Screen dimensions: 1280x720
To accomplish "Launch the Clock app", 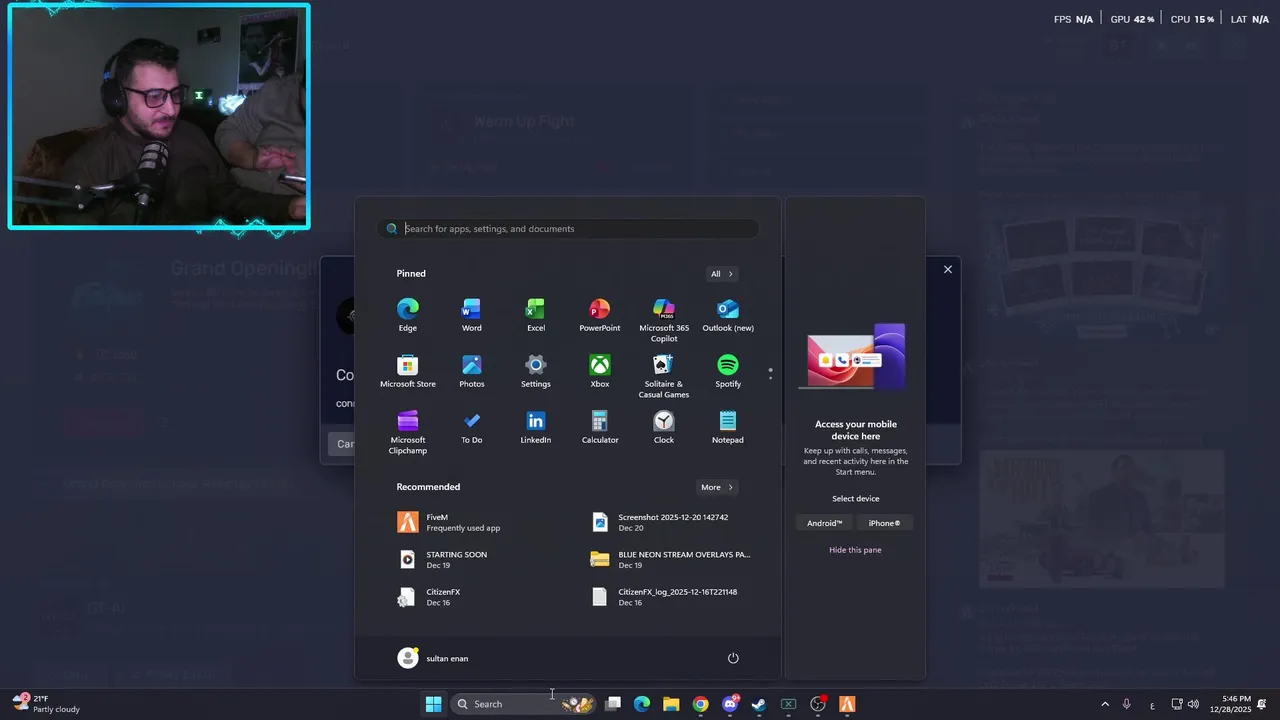I will click(664, 427).
